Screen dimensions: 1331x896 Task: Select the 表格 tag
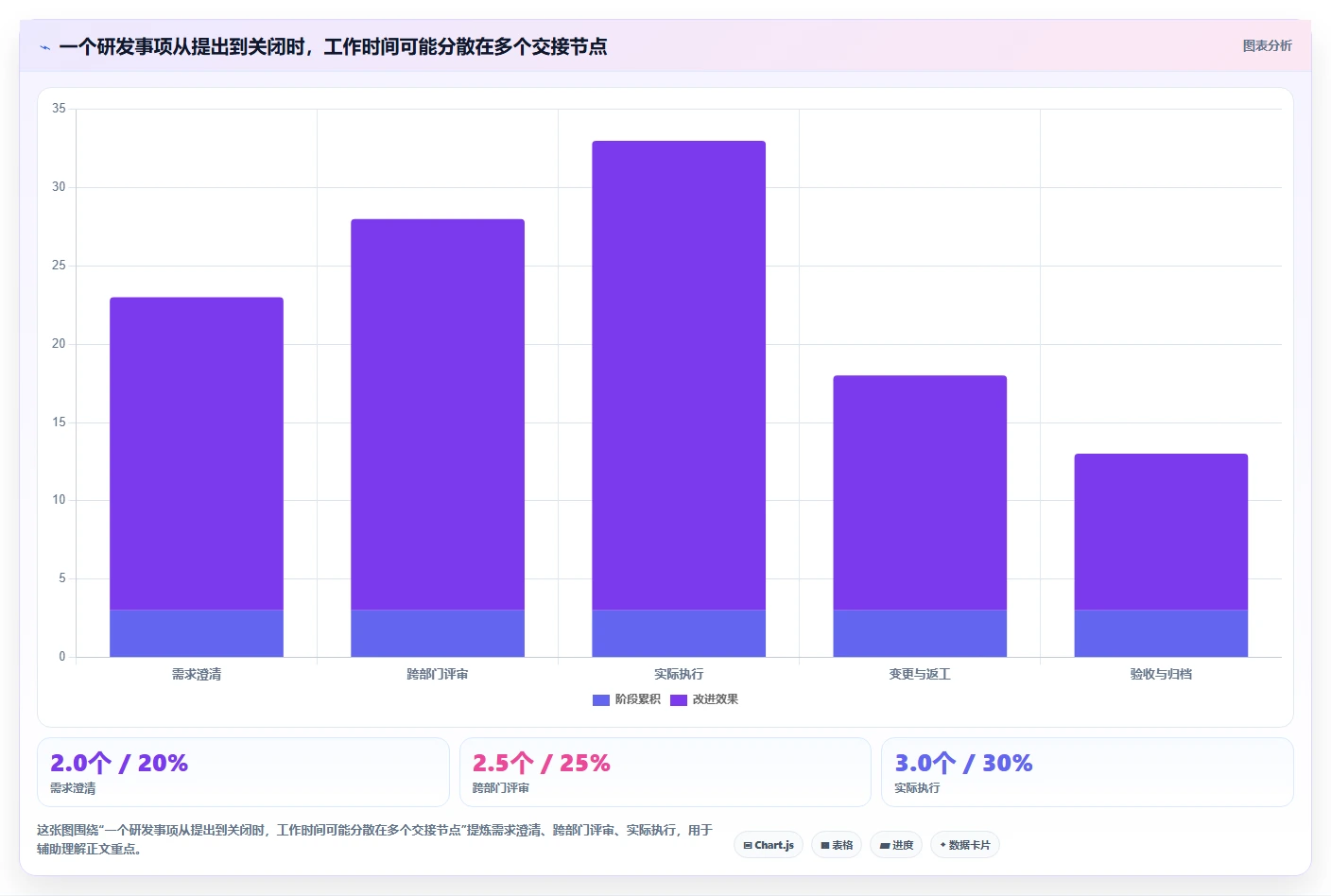[x=837, y=845]
